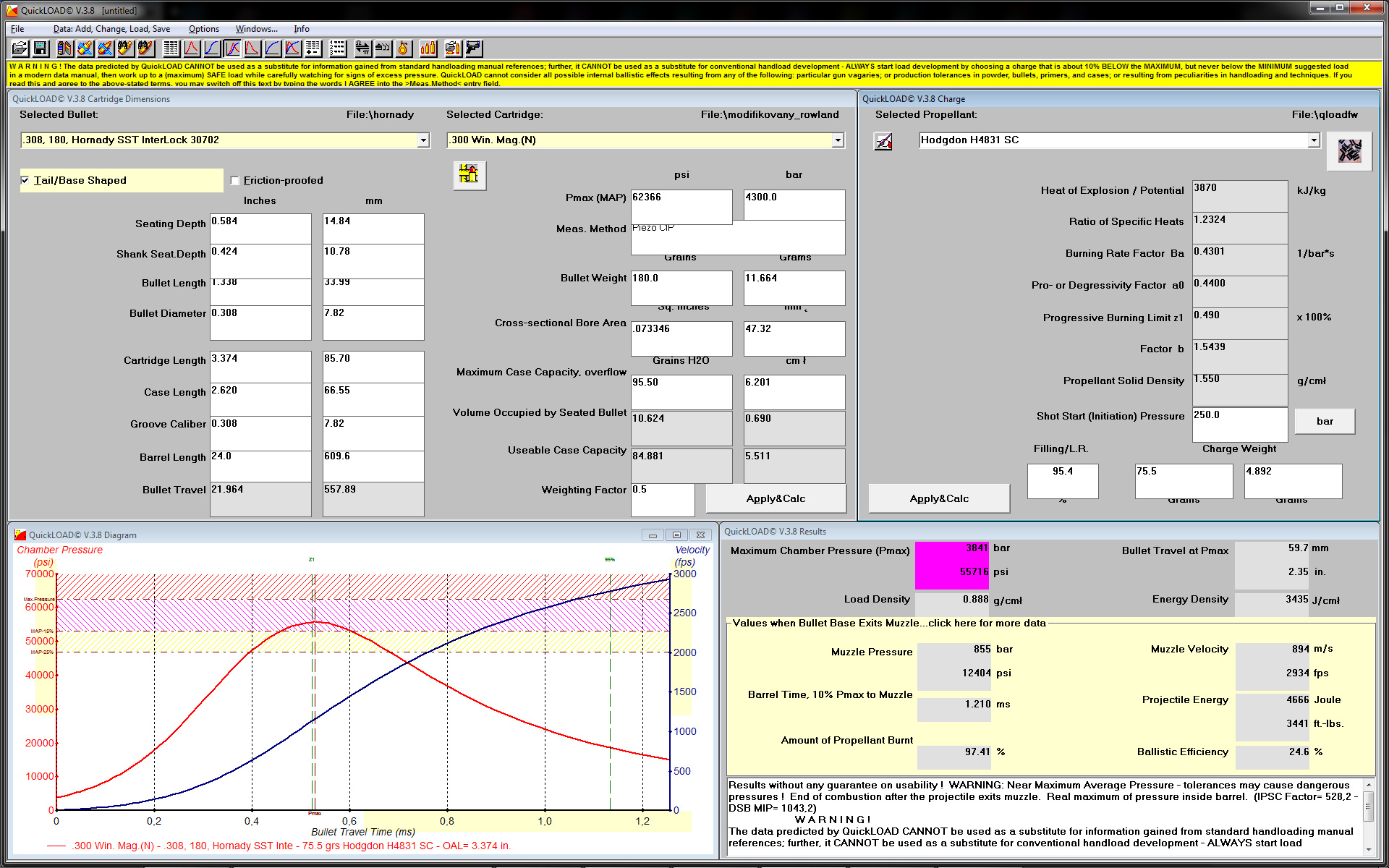Open the Options menu
Image resolution: width=1389 pixels, height=868 pixels.
tap(203, 29)
